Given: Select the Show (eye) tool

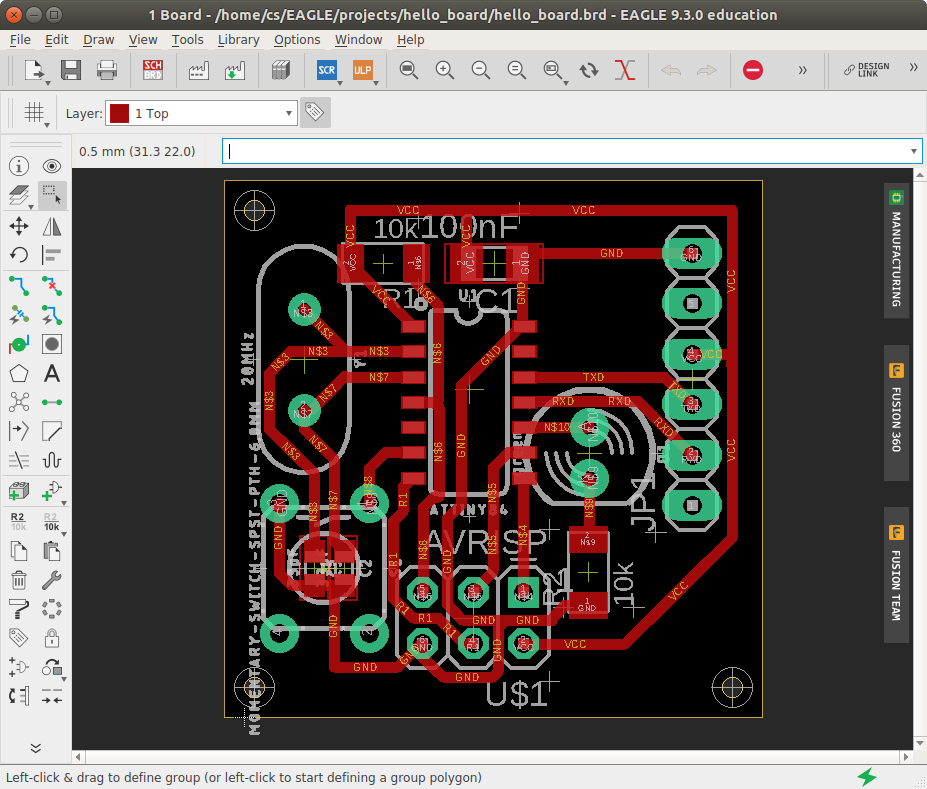Looking at the screenshot, I should [52, 166].
